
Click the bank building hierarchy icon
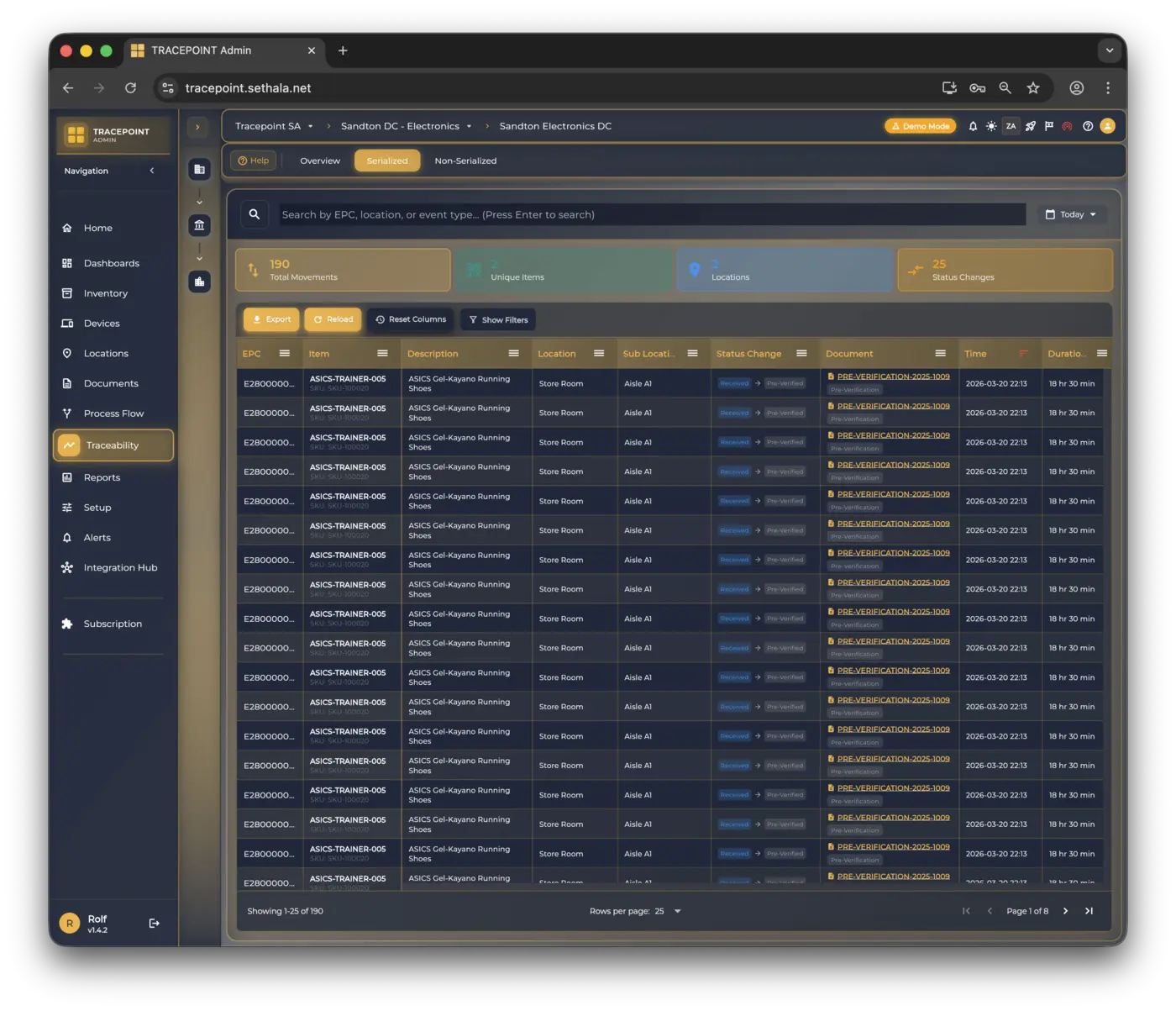pyautogui.click(x=199, y=225)
